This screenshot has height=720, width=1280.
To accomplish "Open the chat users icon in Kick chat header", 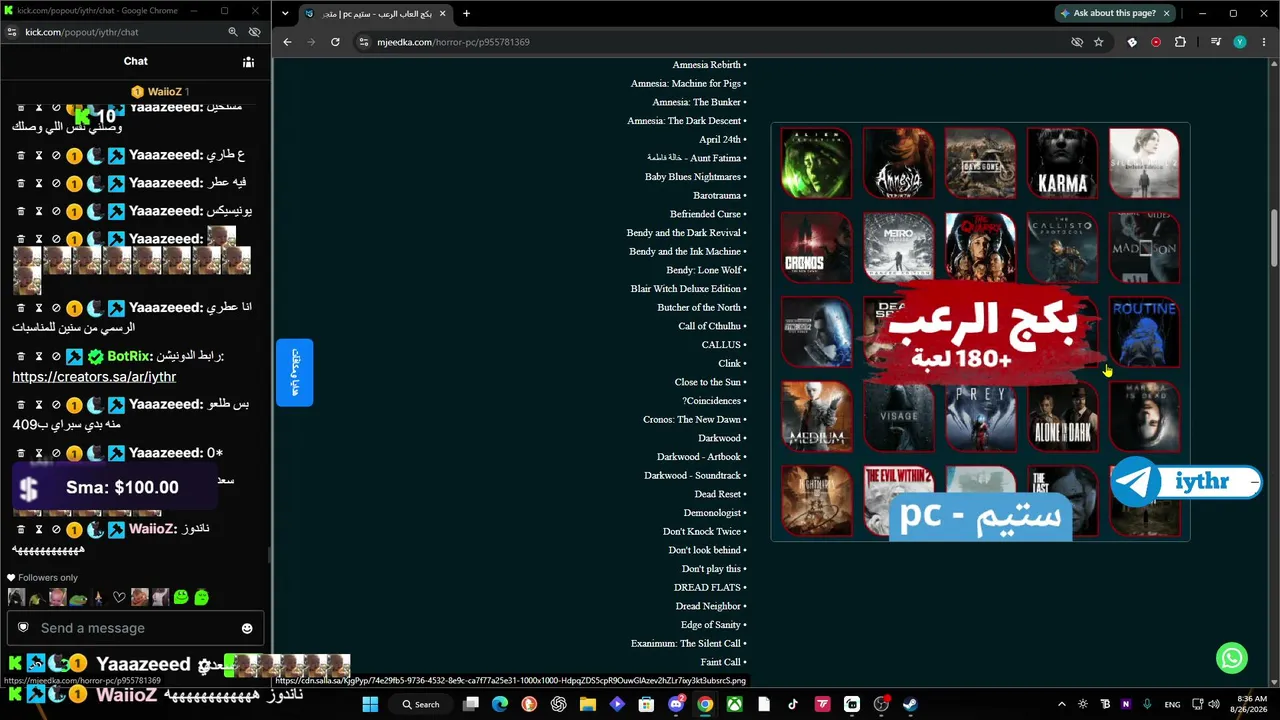I will [x=248, y=62].
